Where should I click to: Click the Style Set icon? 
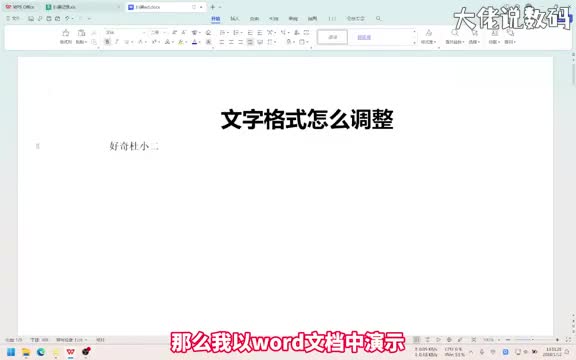(x=429, y=36)
